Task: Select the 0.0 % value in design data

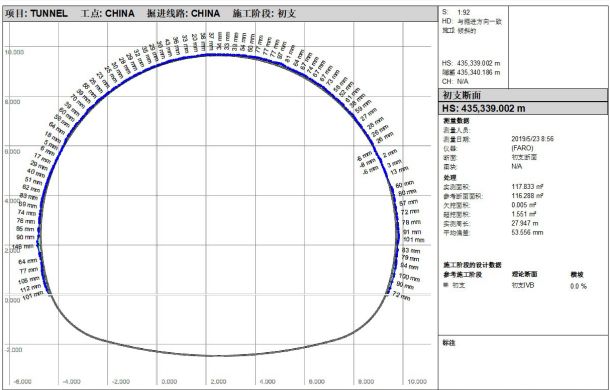Action: click(578, 286)
